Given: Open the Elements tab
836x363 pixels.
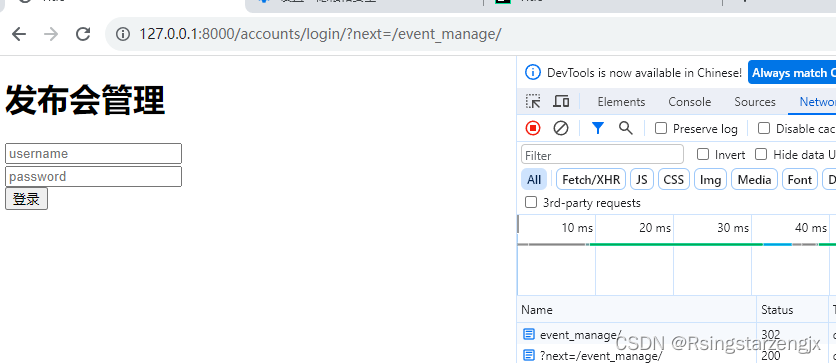Looking at the screenshot, I should click(x=621, y=102).
